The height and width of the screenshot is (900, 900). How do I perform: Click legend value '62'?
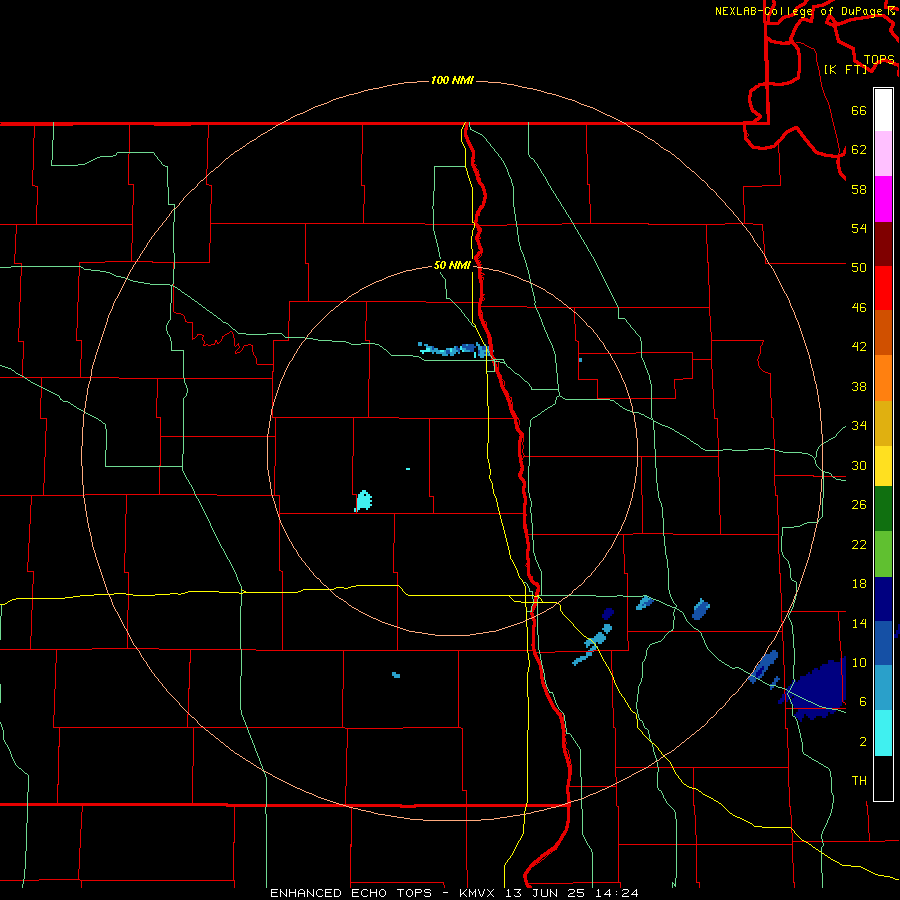point(859,150)
